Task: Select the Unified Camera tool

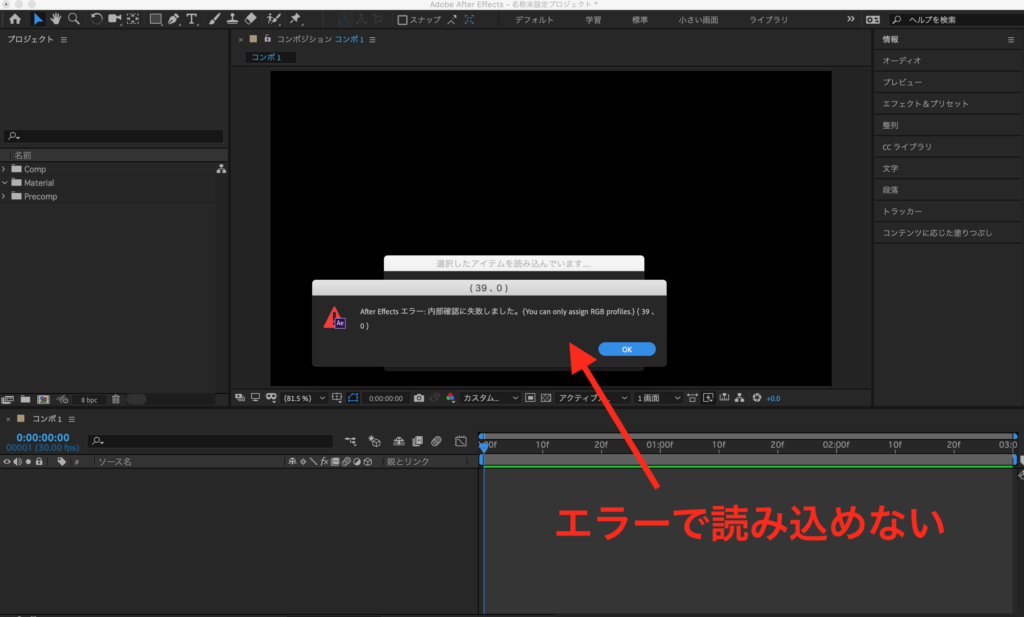Action: pyautogui.click(x=114, y=19)
